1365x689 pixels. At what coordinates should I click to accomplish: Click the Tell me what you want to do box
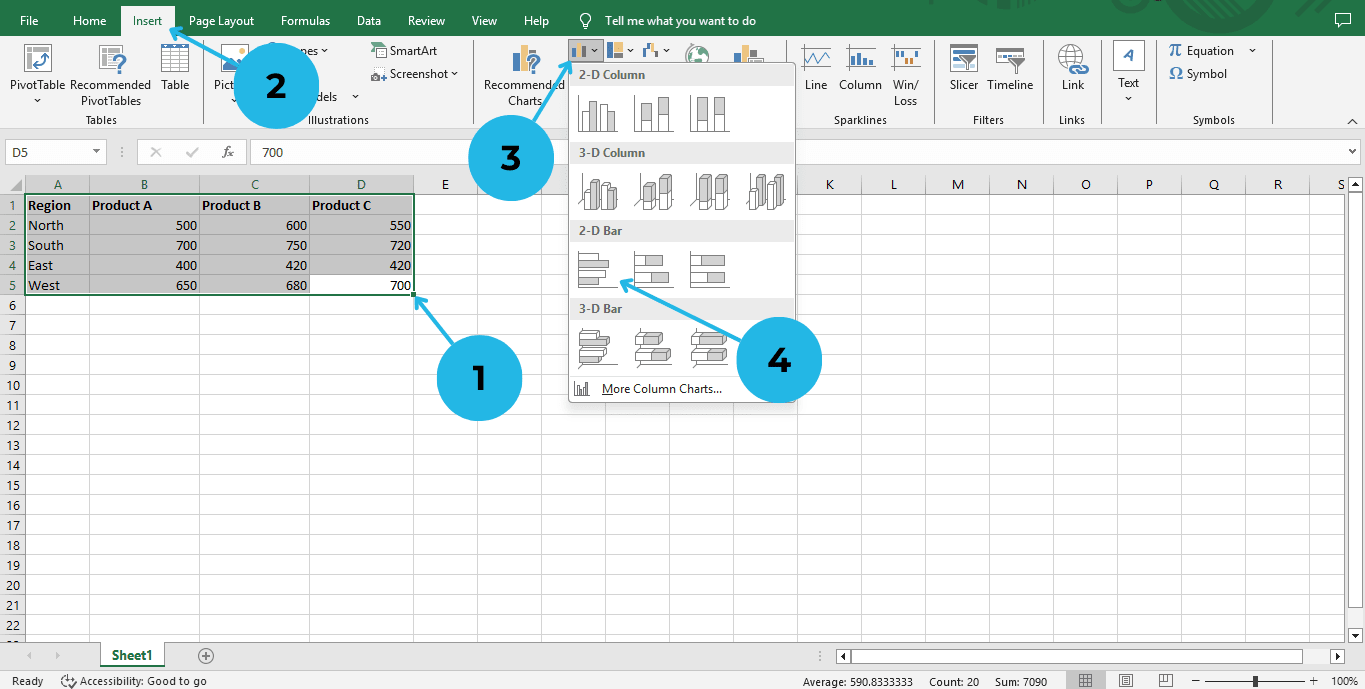[680, 21]
